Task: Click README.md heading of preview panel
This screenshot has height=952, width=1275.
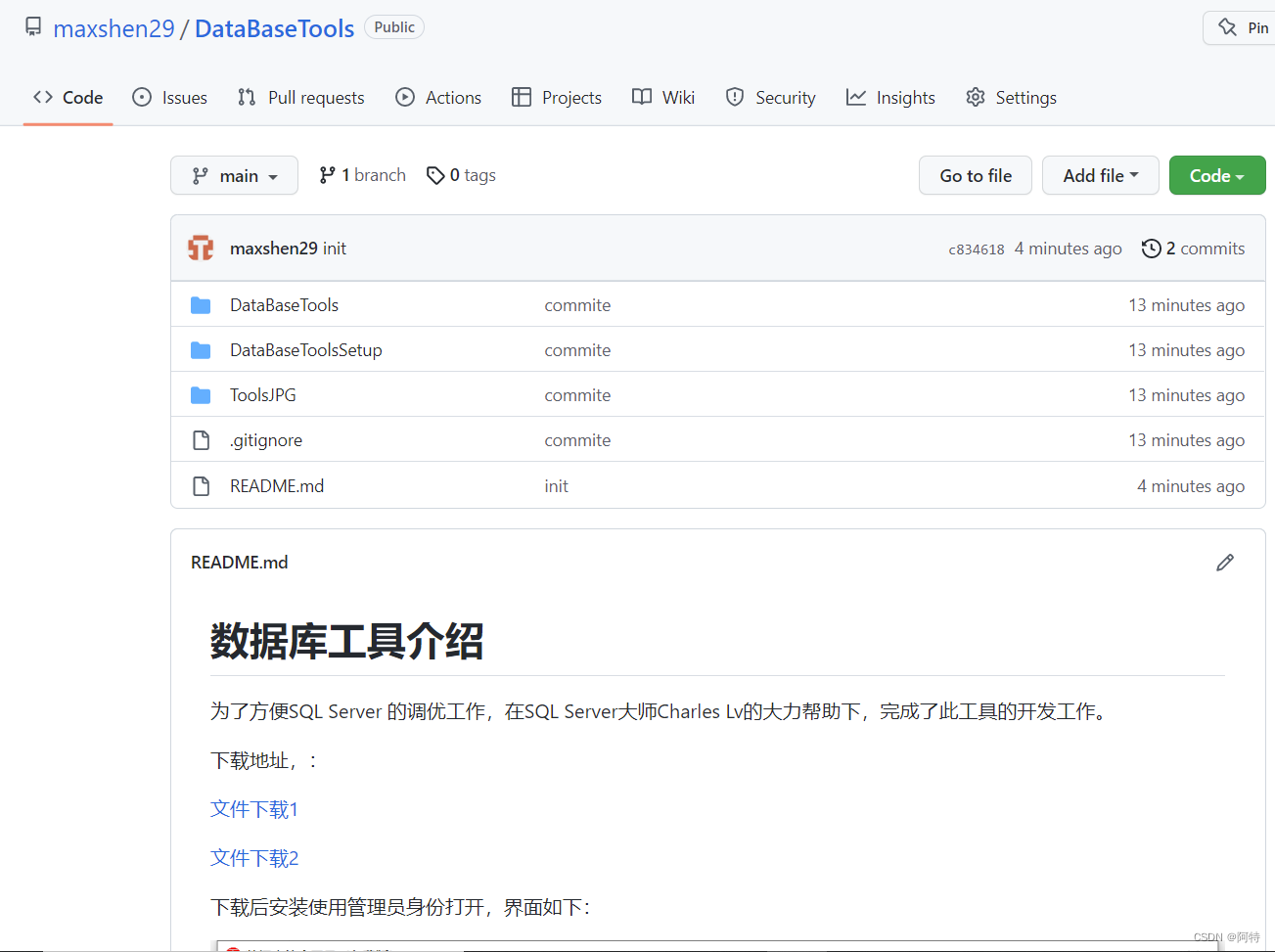Action: pos(239,563)
